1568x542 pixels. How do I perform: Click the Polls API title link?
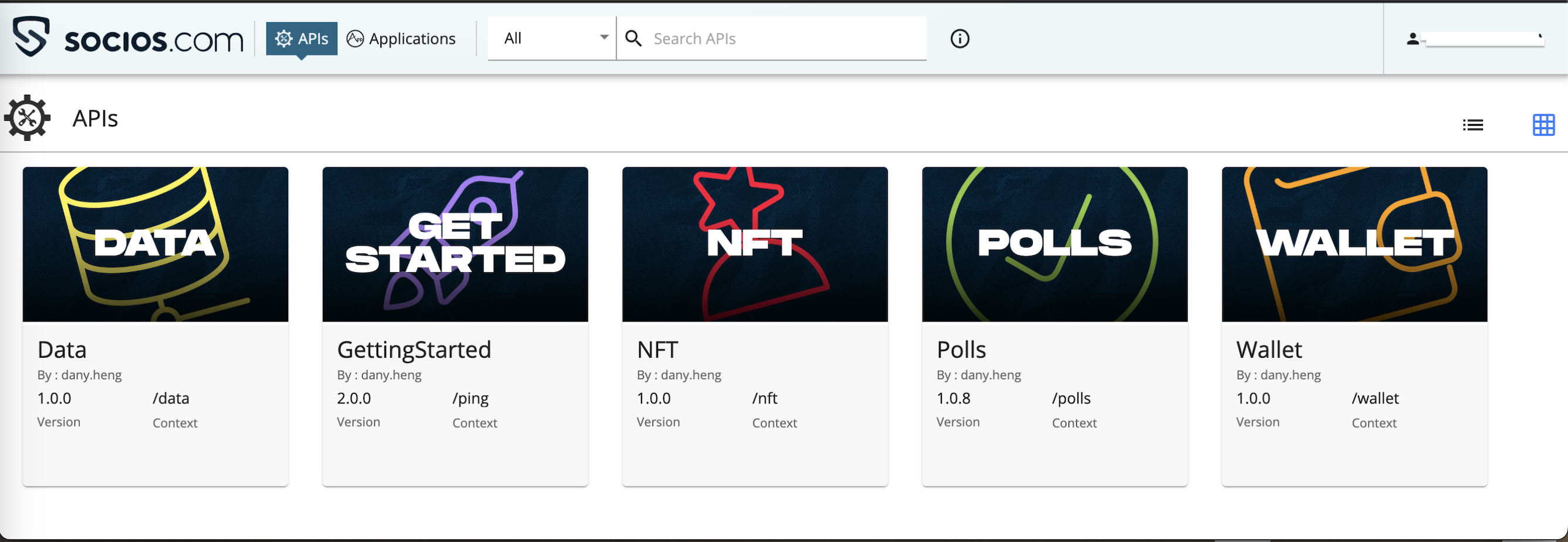click(961, 350)
